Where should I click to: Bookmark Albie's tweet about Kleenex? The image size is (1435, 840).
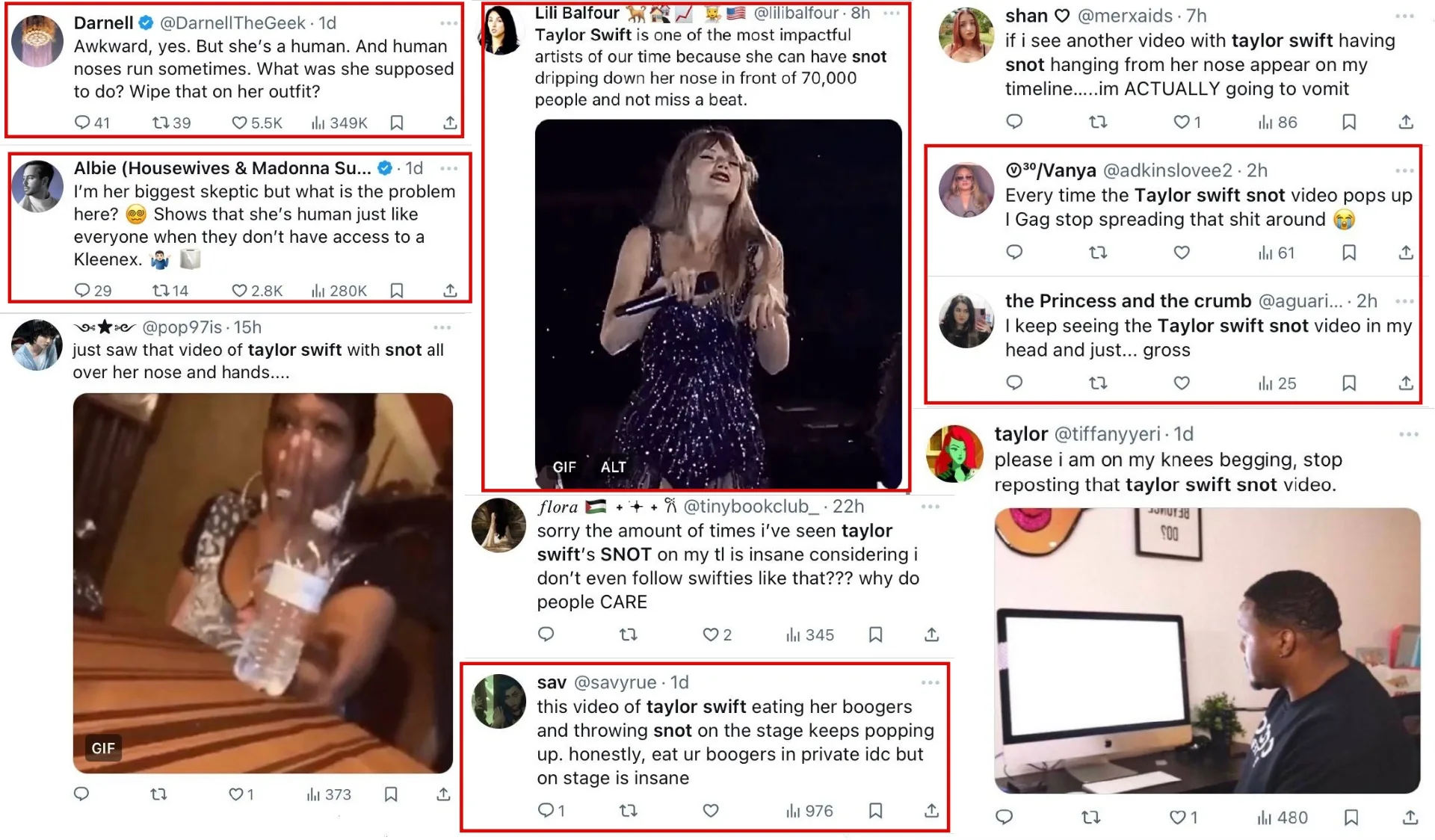coord(397,290)
